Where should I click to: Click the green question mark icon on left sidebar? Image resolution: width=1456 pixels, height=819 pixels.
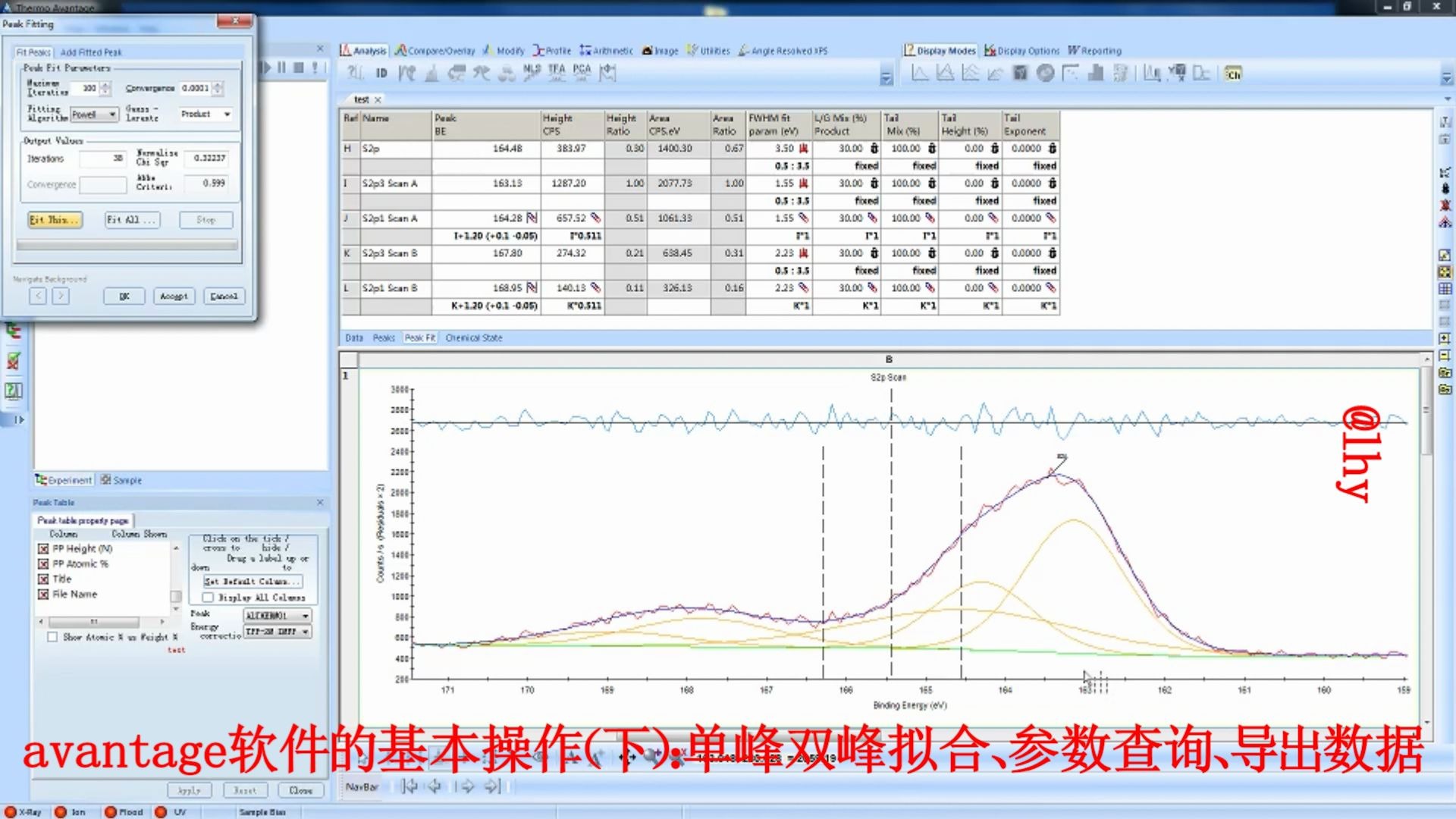[x=14, y=391]
